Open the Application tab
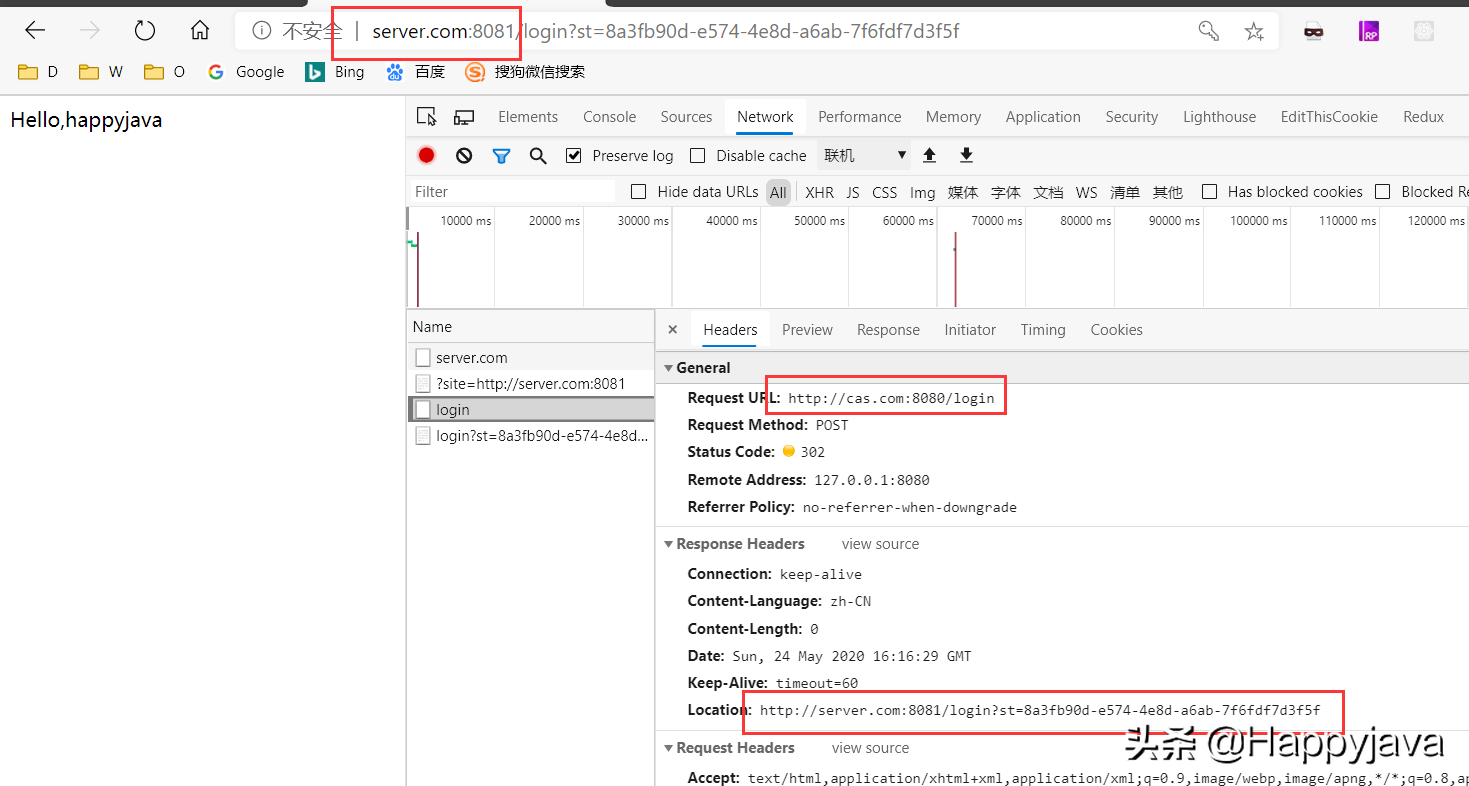Viewport: 1469px width, 786px height. 1043,117
